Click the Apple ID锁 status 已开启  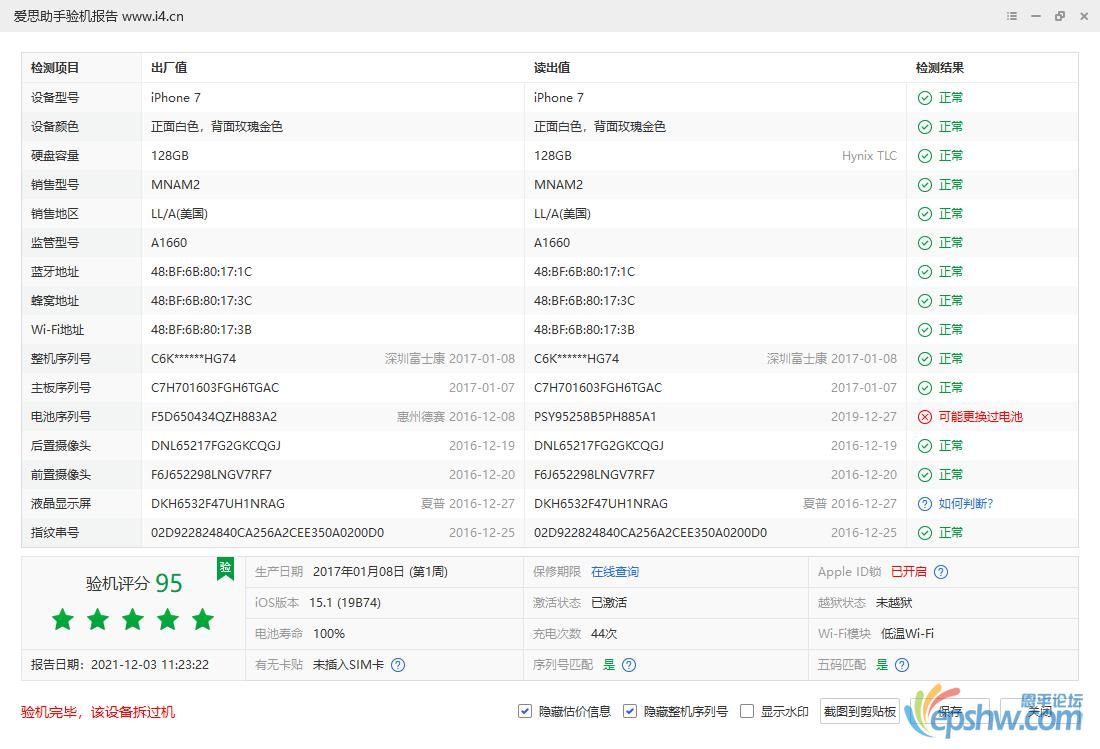pyautogui.click(x=908, y=572)
